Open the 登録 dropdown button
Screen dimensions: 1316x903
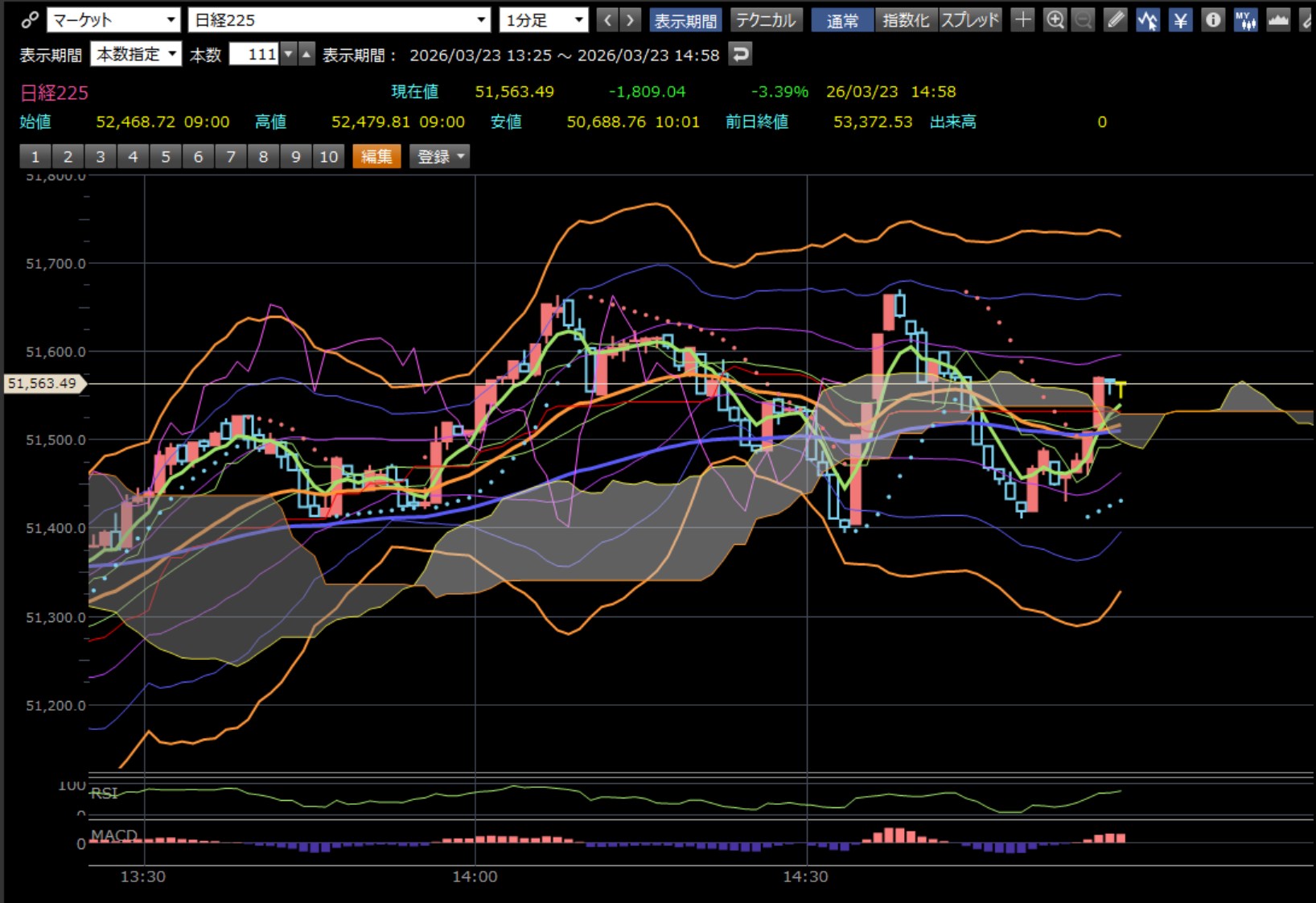click(x=440, y=157)
